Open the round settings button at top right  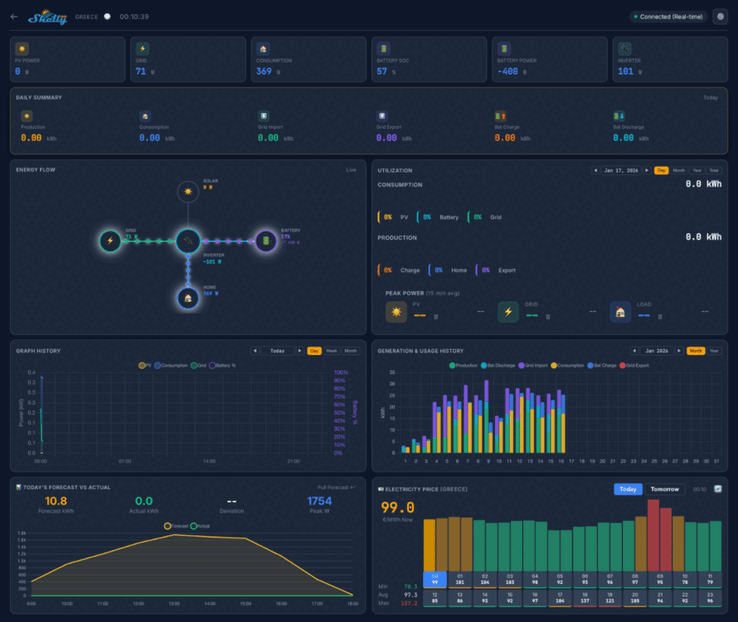720,17
